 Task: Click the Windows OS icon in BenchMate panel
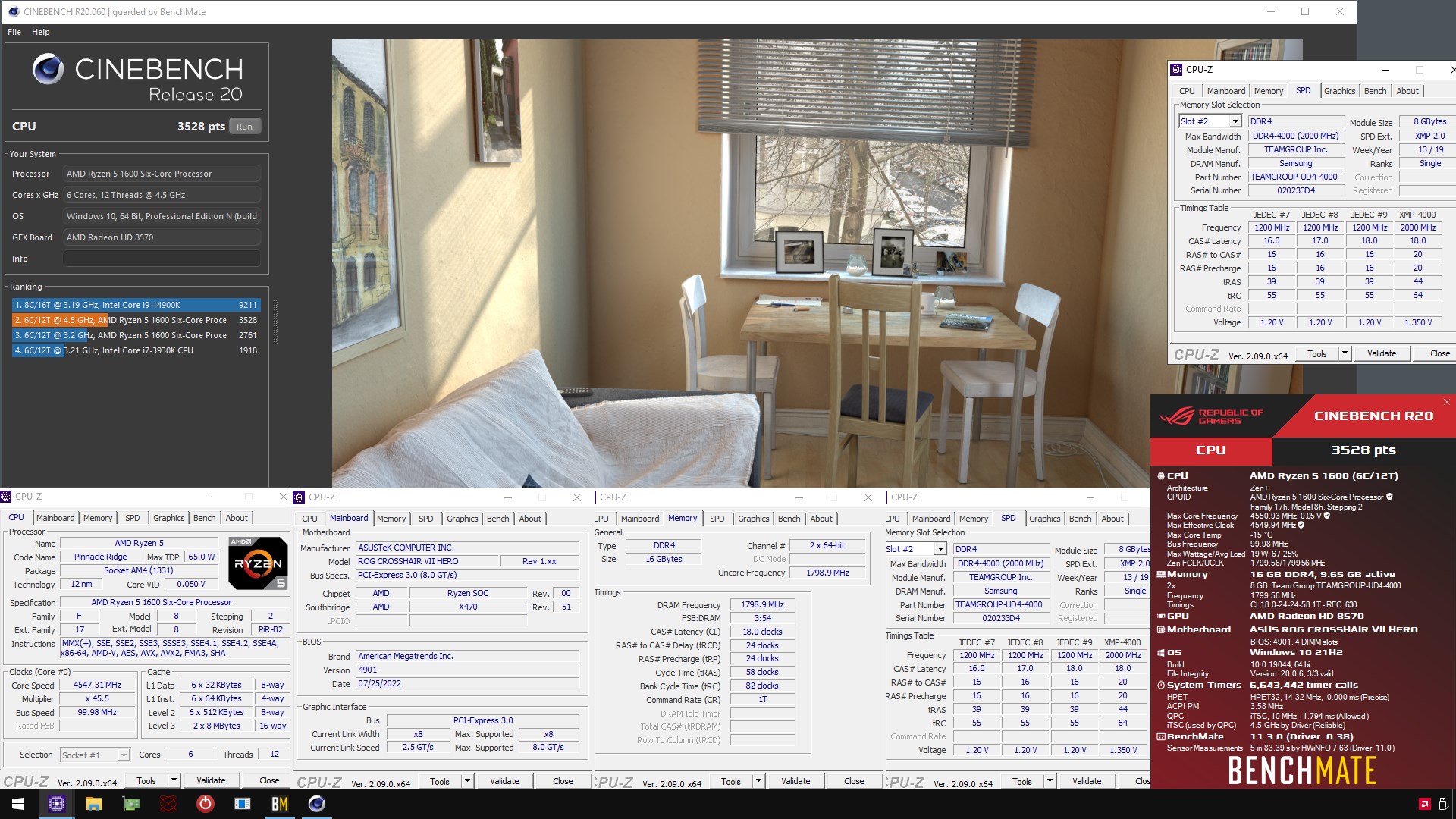(1161, 652)
